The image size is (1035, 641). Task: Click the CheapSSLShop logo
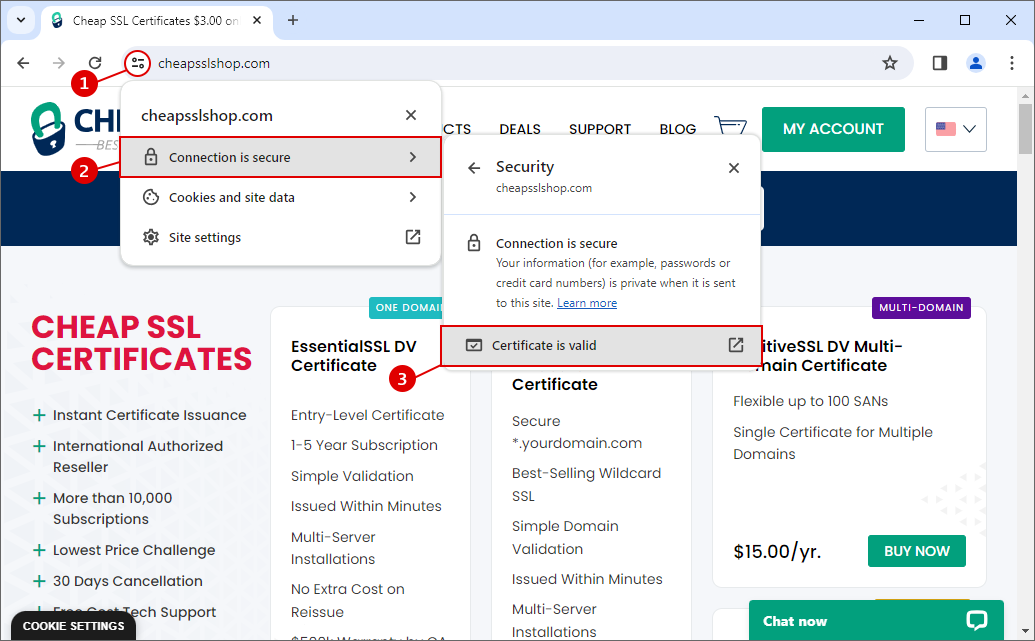[76, 129]
